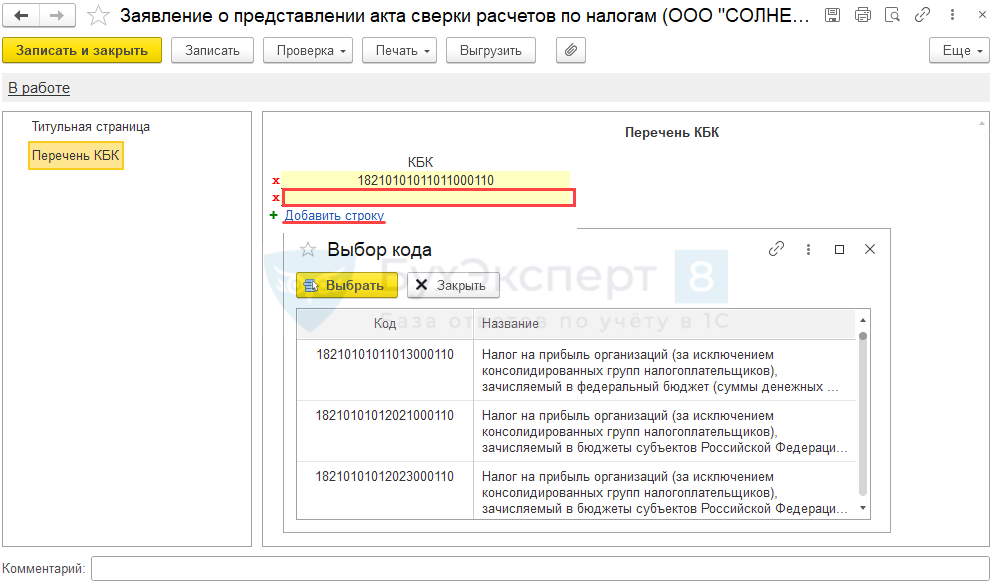The image size is (993, 584).
Task: Delete the first KBK row with red x
Action: pyautogui.click(x=276, y=181)
